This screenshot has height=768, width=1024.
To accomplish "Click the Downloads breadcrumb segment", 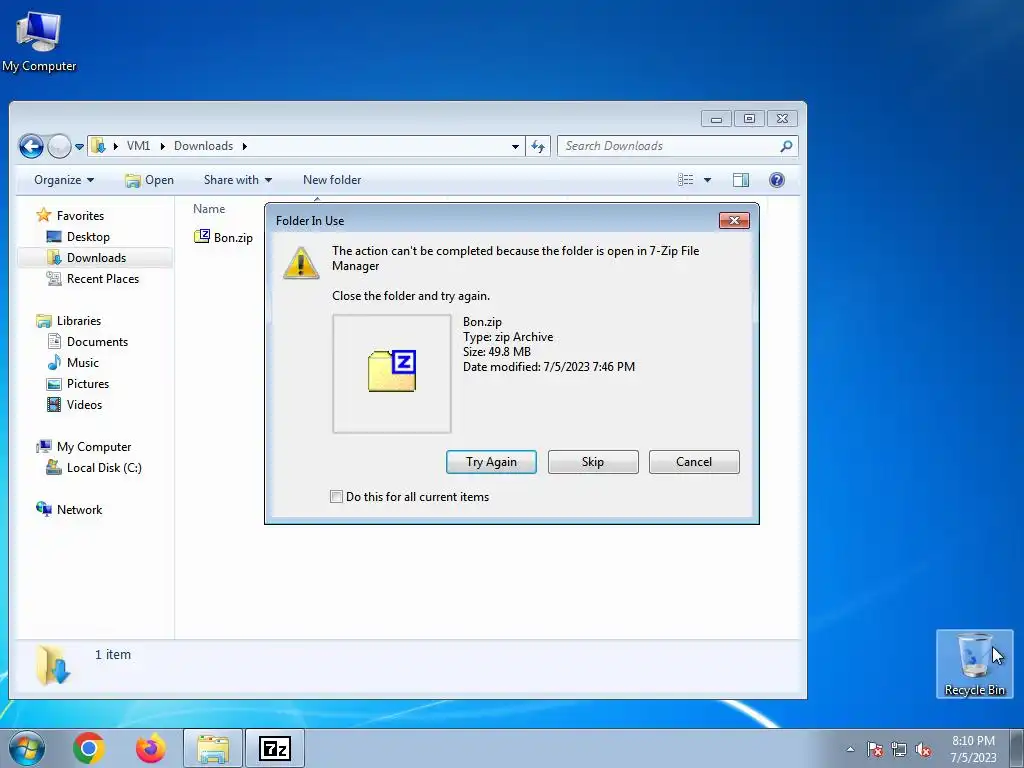I will point(203,146).
